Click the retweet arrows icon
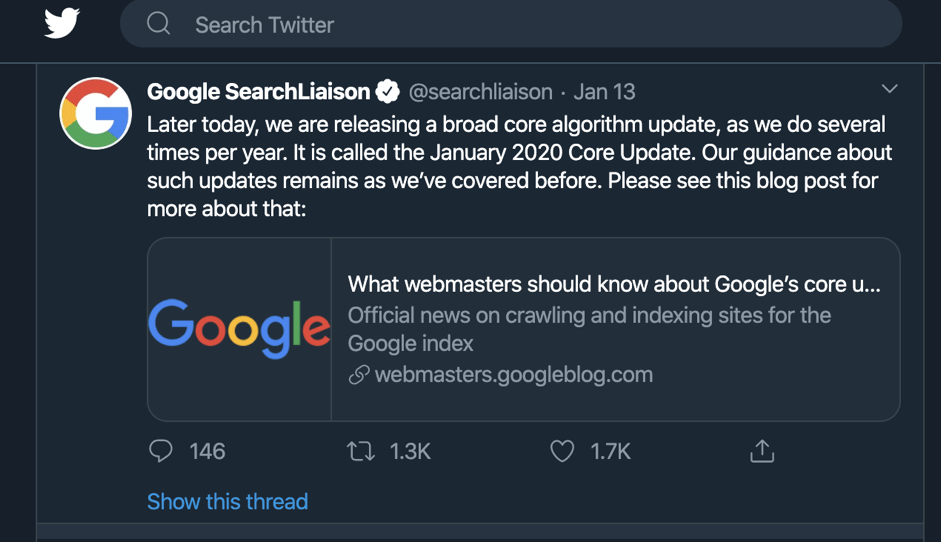This screenshot has width=941, height=542. click(361, 451)
